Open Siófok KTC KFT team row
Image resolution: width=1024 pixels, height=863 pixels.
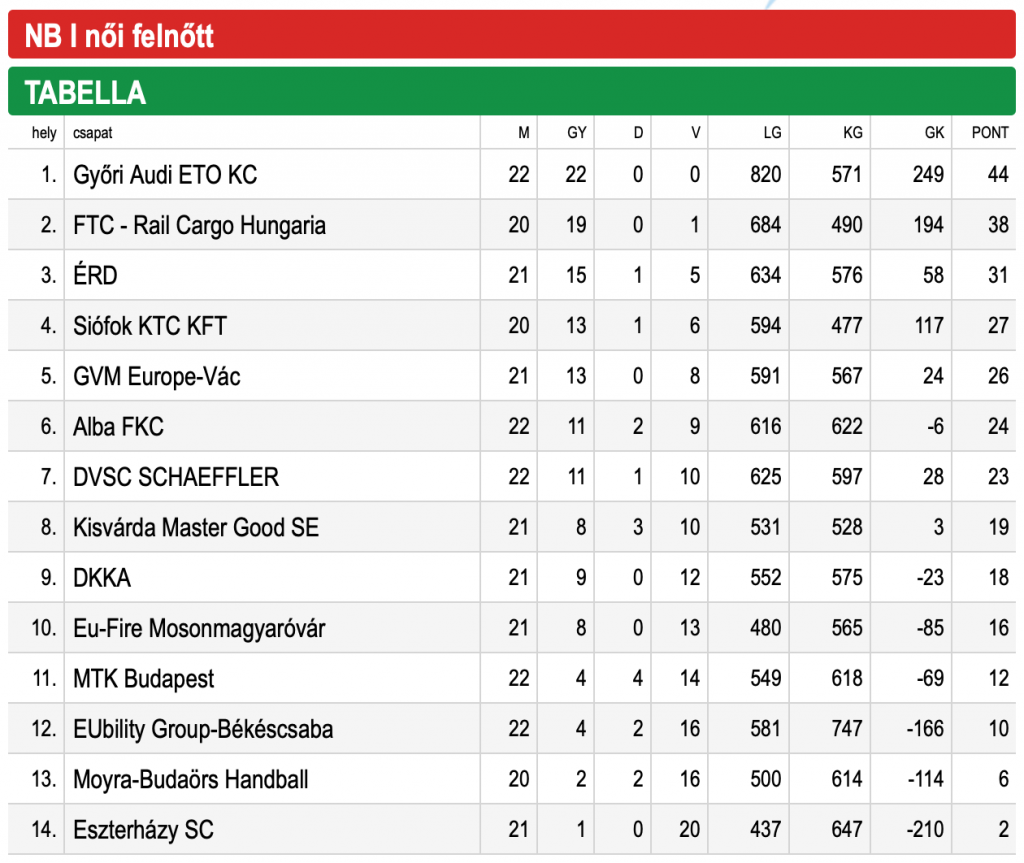coord(511,325)
